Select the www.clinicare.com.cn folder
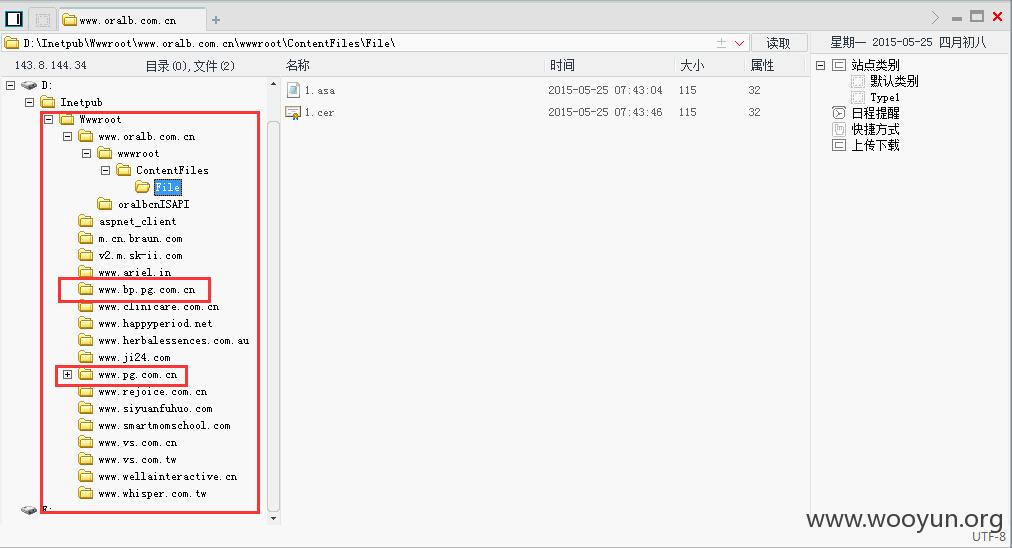 pos(159,307)
